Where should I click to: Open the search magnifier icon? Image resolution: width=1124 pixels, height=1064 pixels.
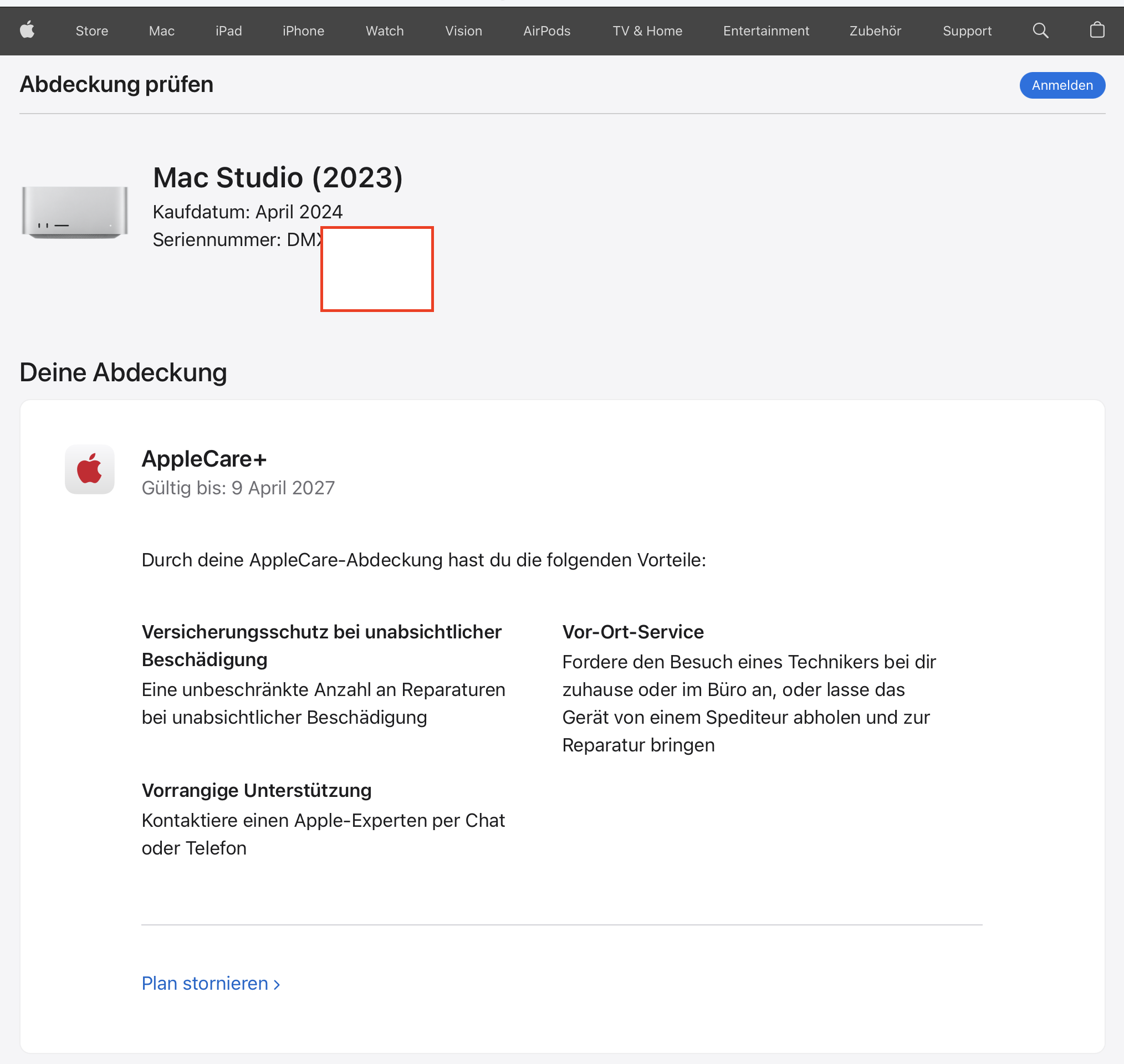1040,30
